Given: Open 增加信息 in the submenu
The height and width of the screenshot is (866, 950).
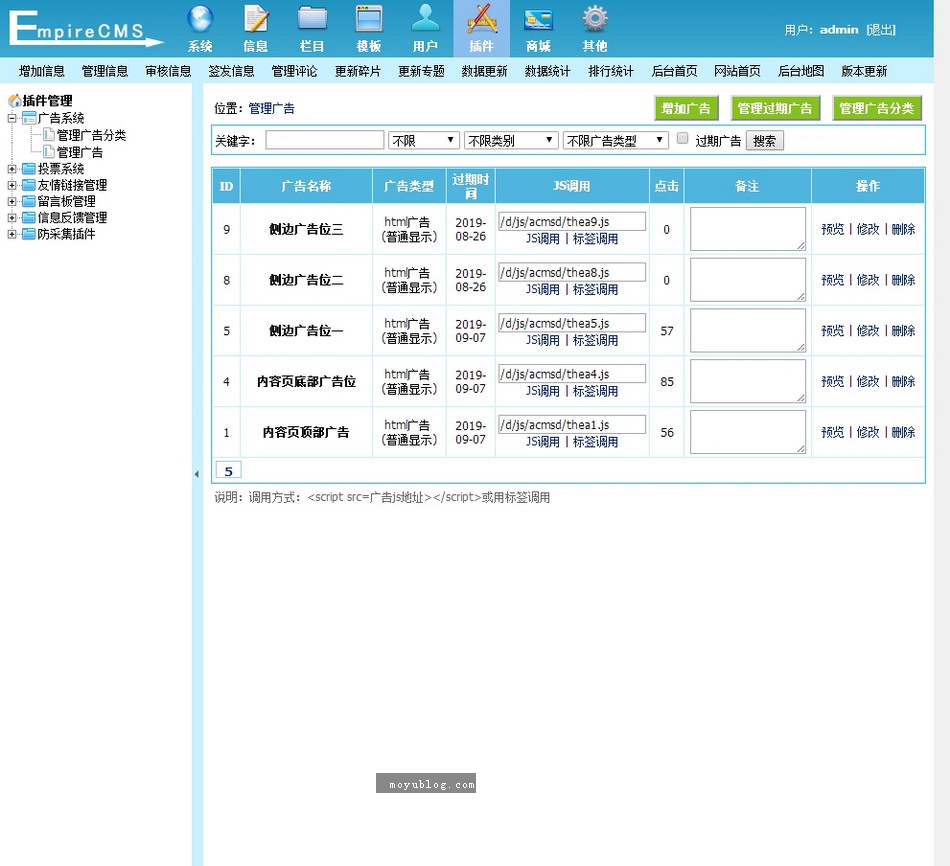Looking at the screenshot, I should [42, 72].
